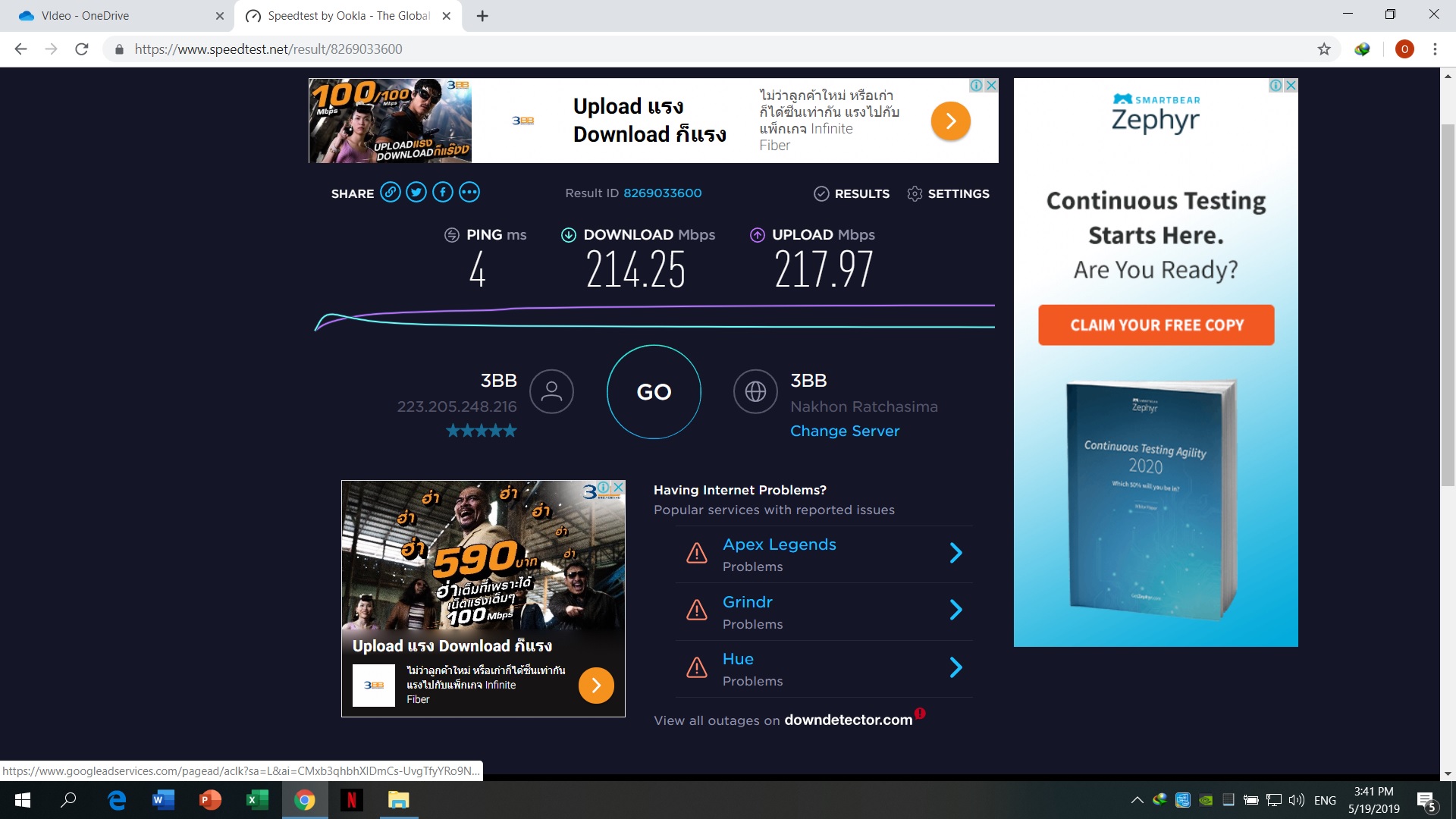Start a new test with GO
1456x819 pixels.
click(654, 392)
